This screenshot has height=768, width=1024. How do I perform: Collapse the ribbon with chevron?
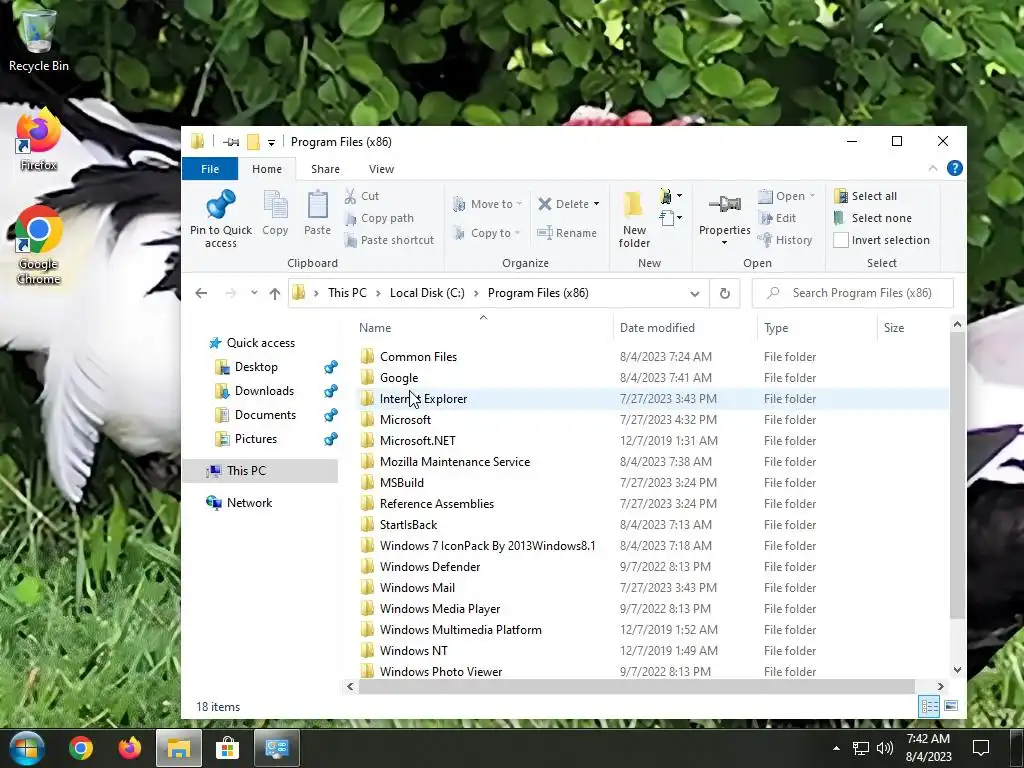click(933, 168)
